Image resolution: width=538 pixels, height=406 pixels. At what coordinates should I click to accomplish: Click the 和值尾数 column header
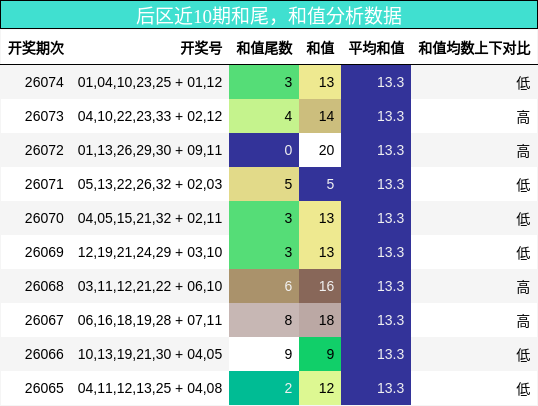tap(264, 48)
